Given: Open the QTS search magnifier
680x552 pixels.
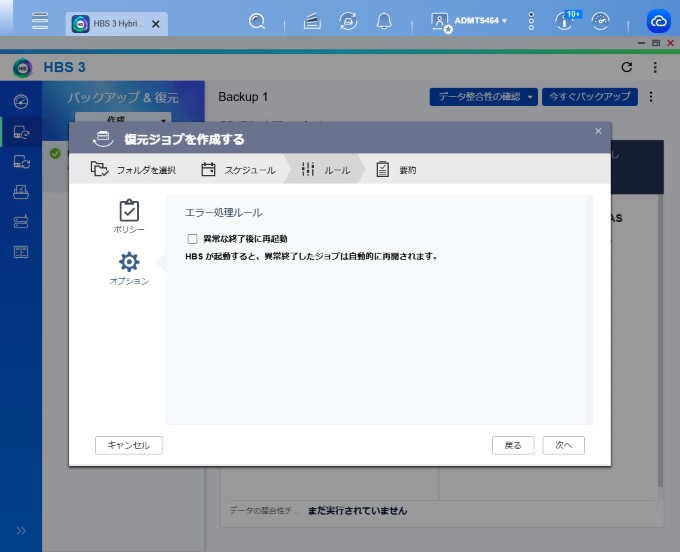Looking at the screenshot, I should pos(257,21).
